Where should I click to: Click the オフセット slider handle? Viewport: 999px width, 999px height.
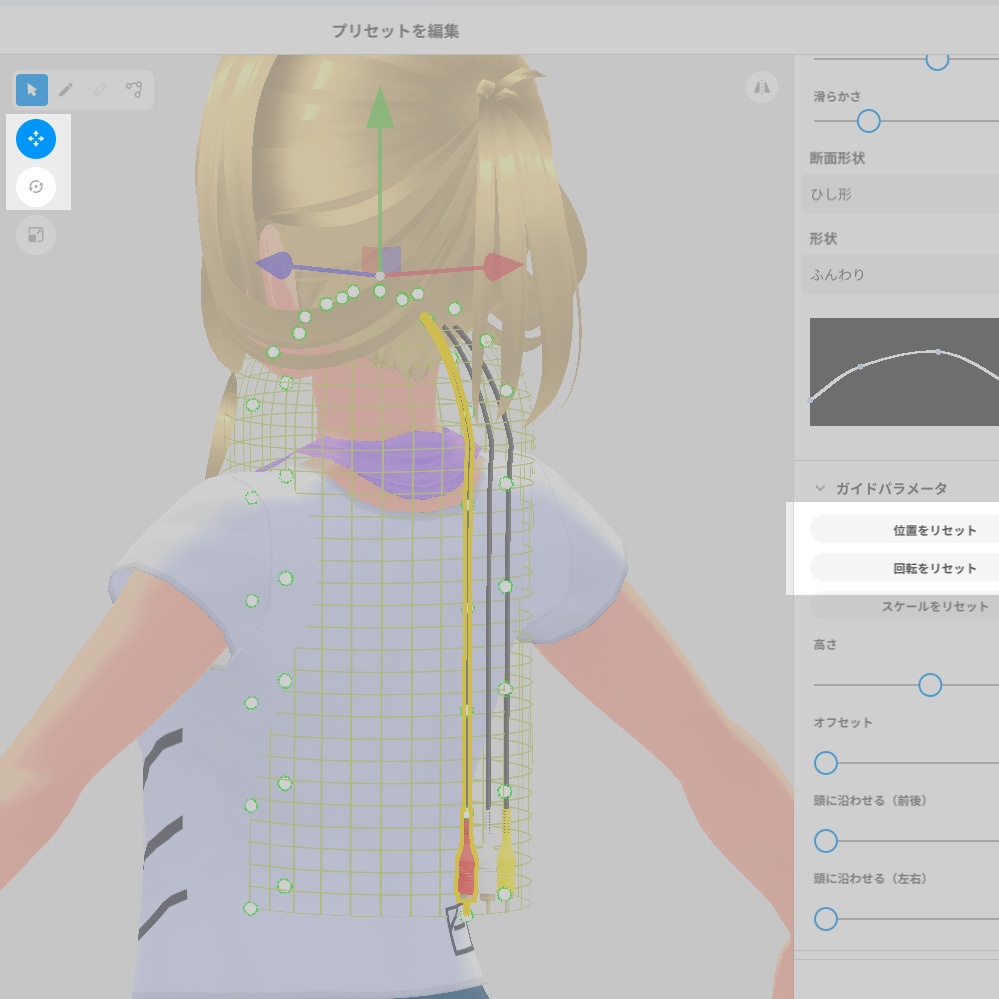[x=825, y=763]
